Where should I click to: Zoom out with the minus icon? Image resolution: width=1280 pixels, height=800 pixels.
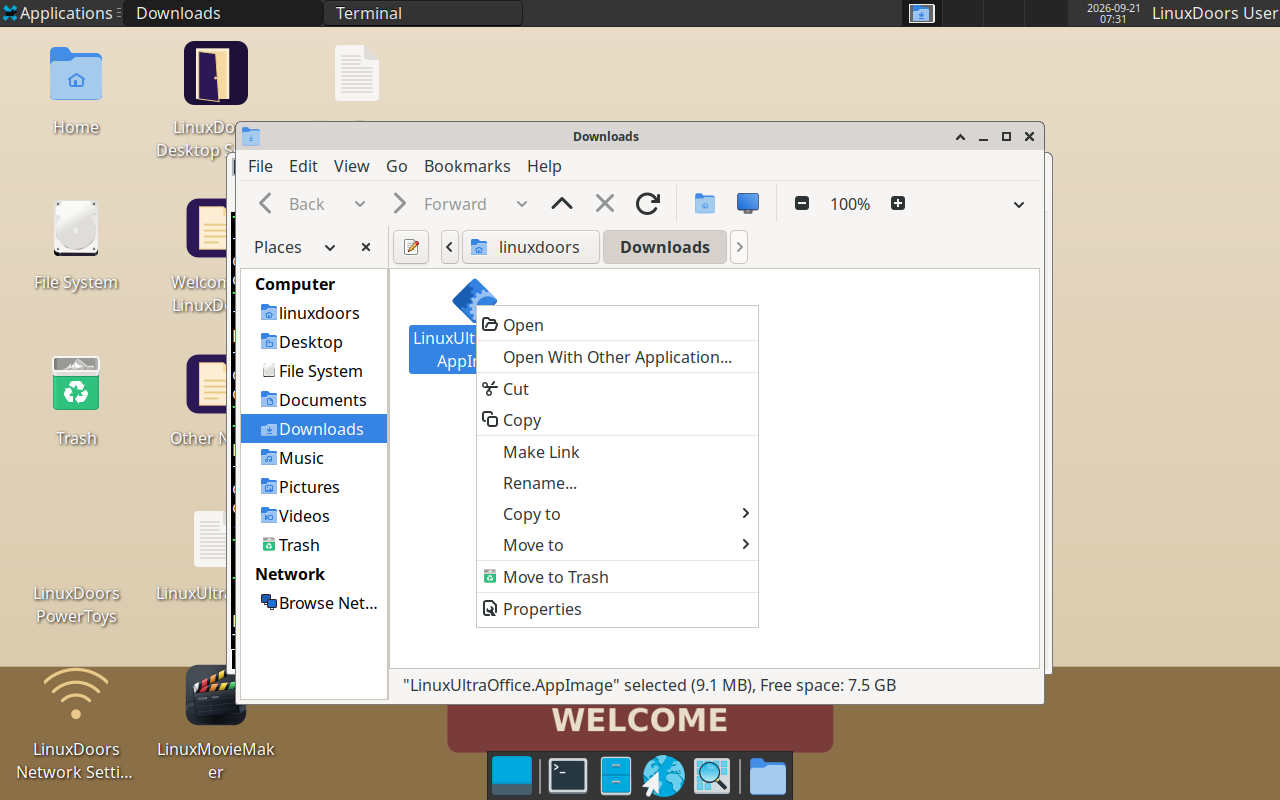[x=801, y=204]
